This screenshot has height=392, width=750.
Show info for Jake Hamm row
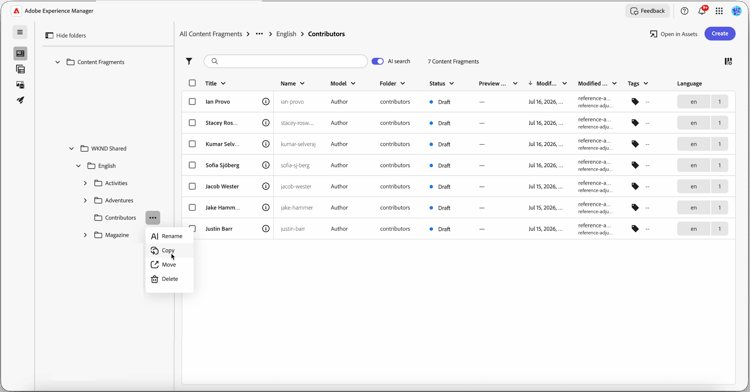point(265,207)
